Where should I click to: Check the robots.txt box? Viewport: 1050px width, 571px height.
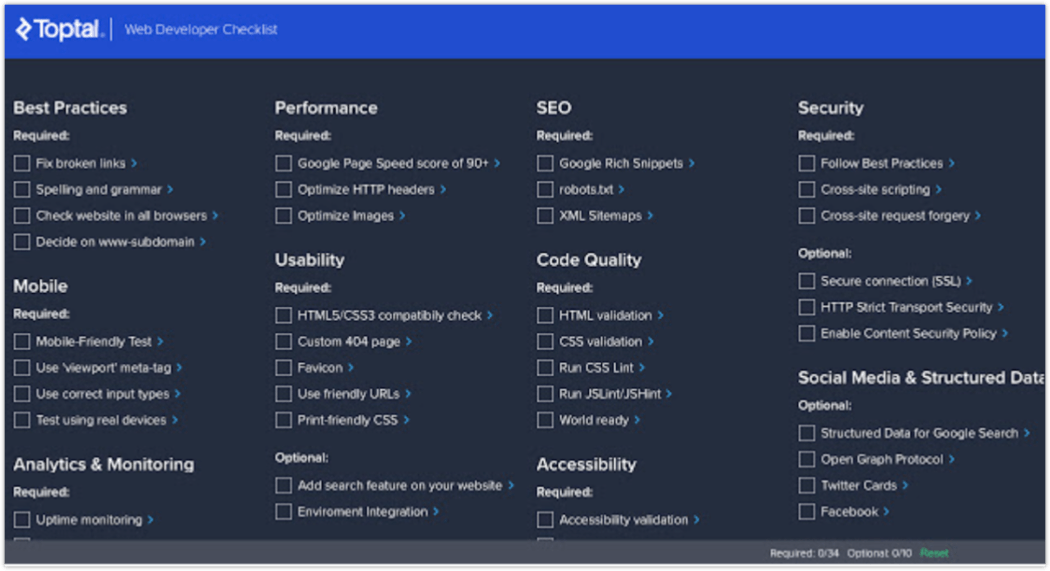point(545,189)
